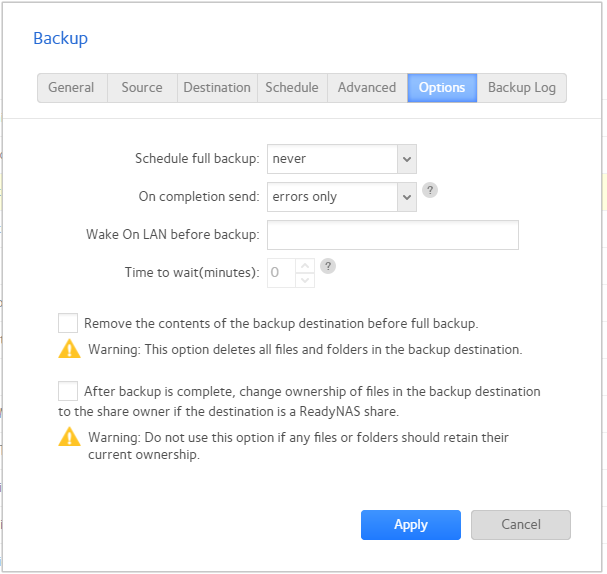Viewport: 607px width, 574px height.
Task: Decrease the Time to wait minutes value
Action: coord(305,279)
